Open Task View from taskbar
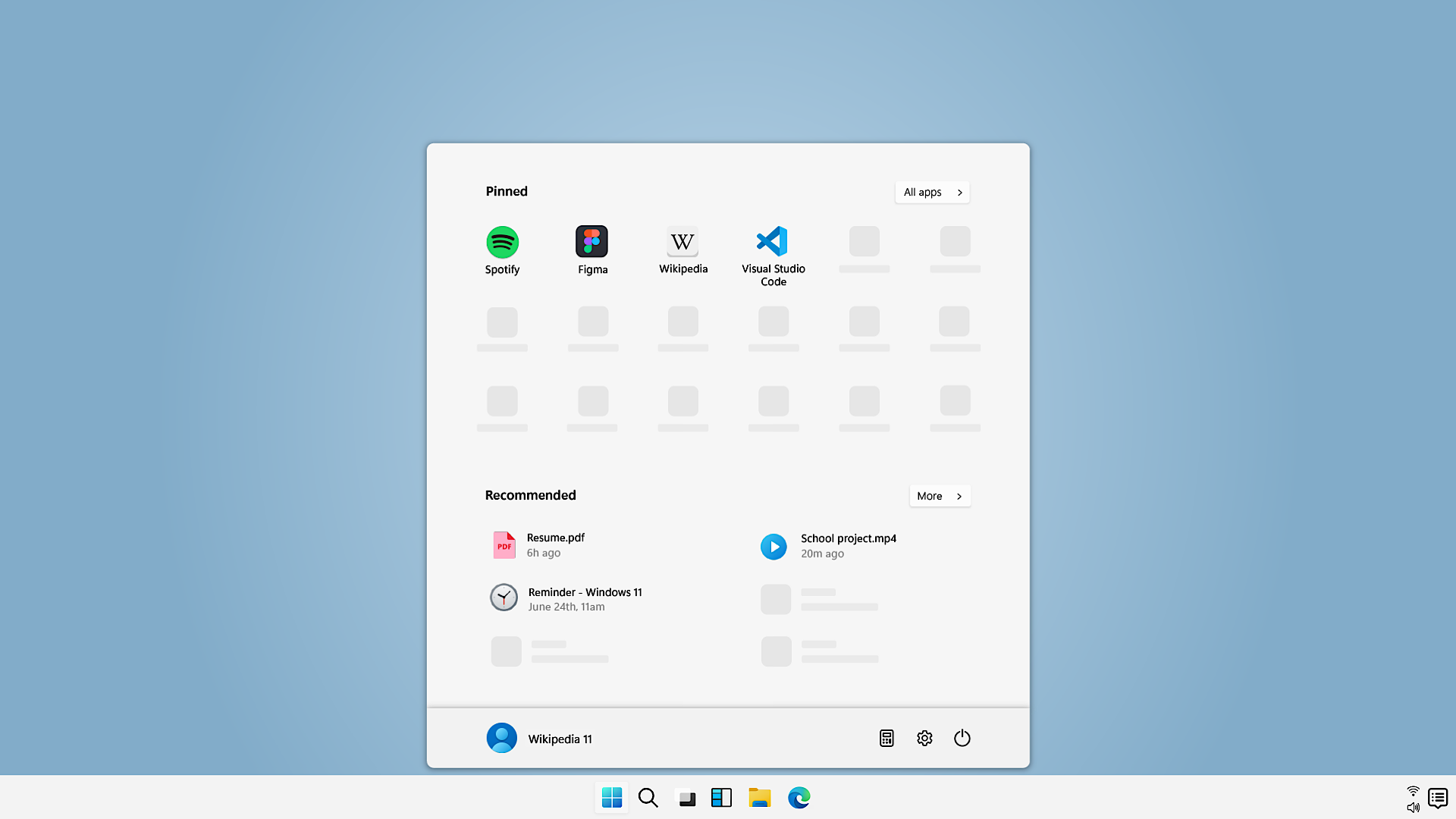The height and width of the screenshot is (819, 1456). [686, 798]
